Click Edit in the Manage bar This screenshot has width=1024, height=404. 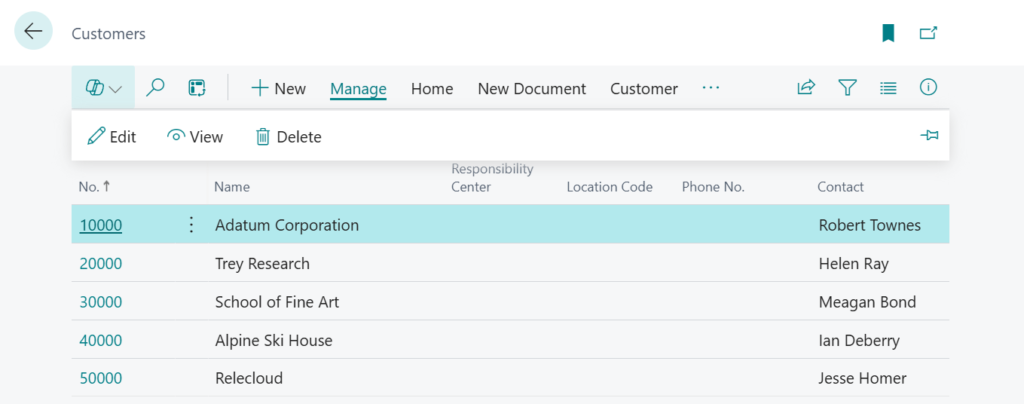111,137
